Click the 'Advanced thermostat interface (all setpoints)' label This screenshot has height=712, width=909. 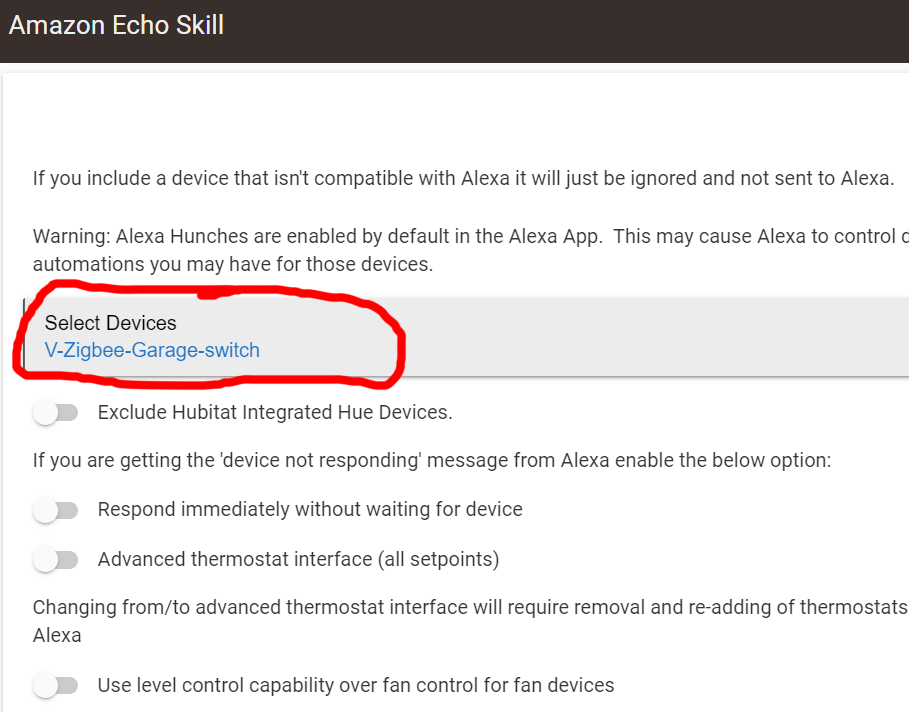pos(298,560)
